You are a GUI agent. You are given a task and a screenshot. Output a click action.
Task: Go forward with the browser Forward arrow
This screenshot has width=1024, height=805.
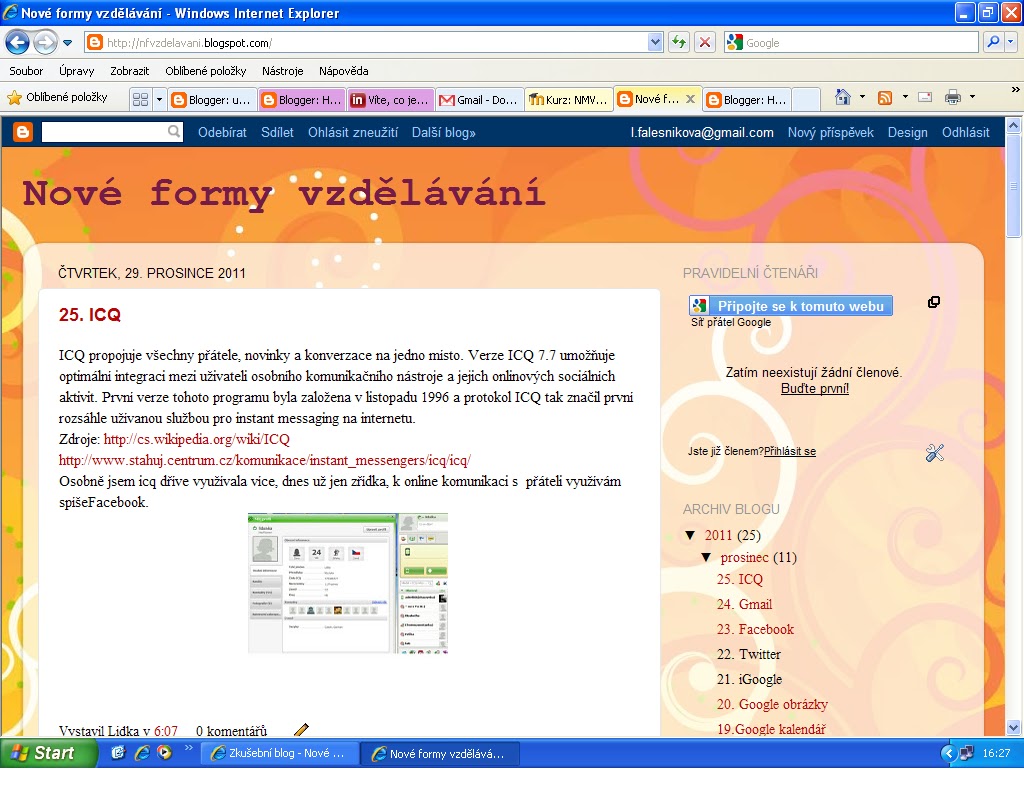pos(45,43)
